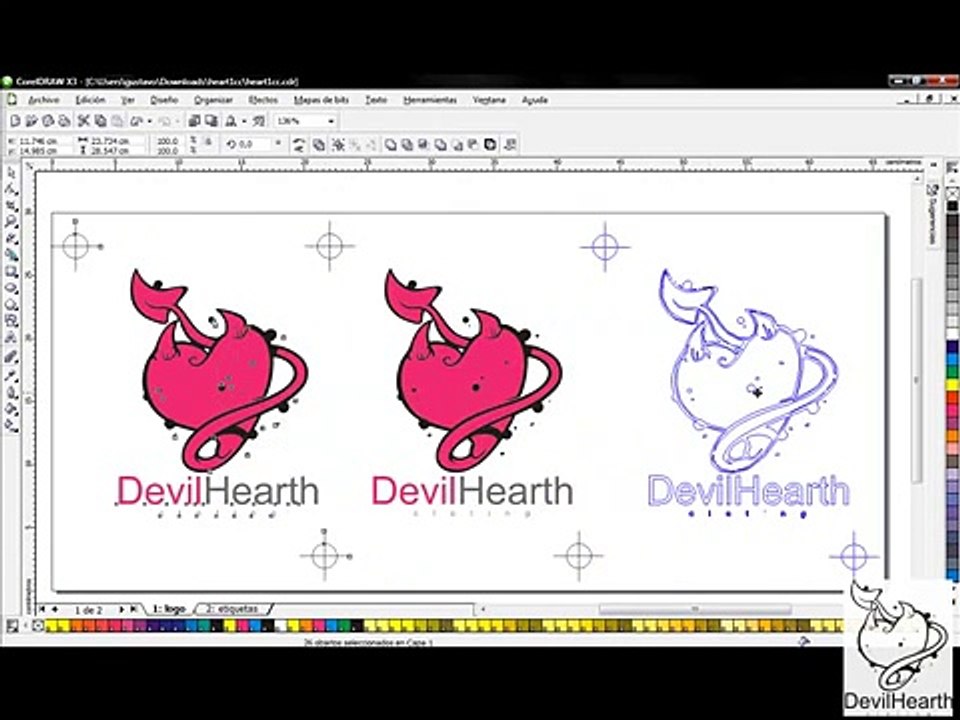The width and height of the screenshot is (960, 720).
Task: Go to the last page button
Action: (x=133, y=610)
